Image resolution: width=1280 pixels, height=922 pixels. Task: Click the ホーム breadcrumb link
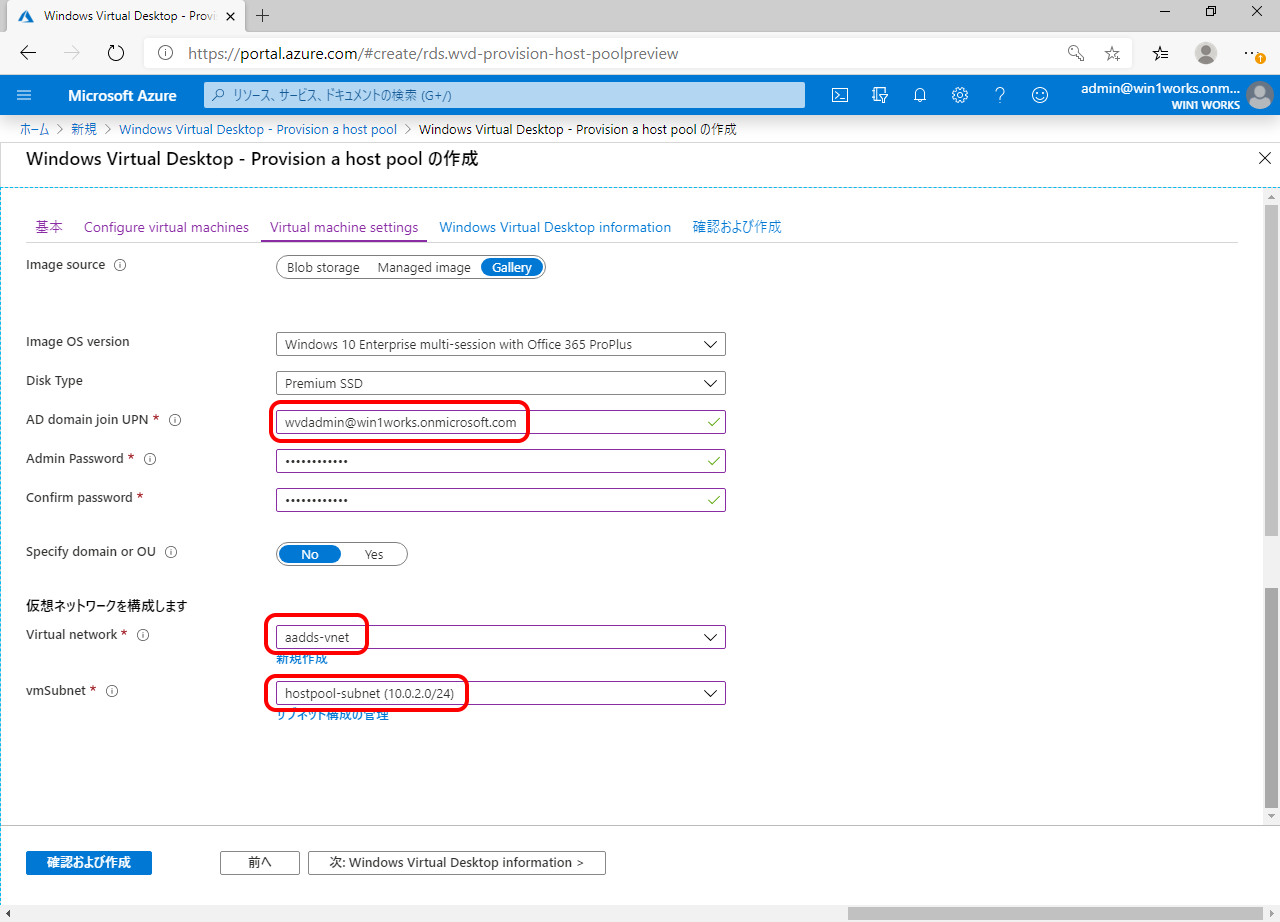(x=35, y=129)
